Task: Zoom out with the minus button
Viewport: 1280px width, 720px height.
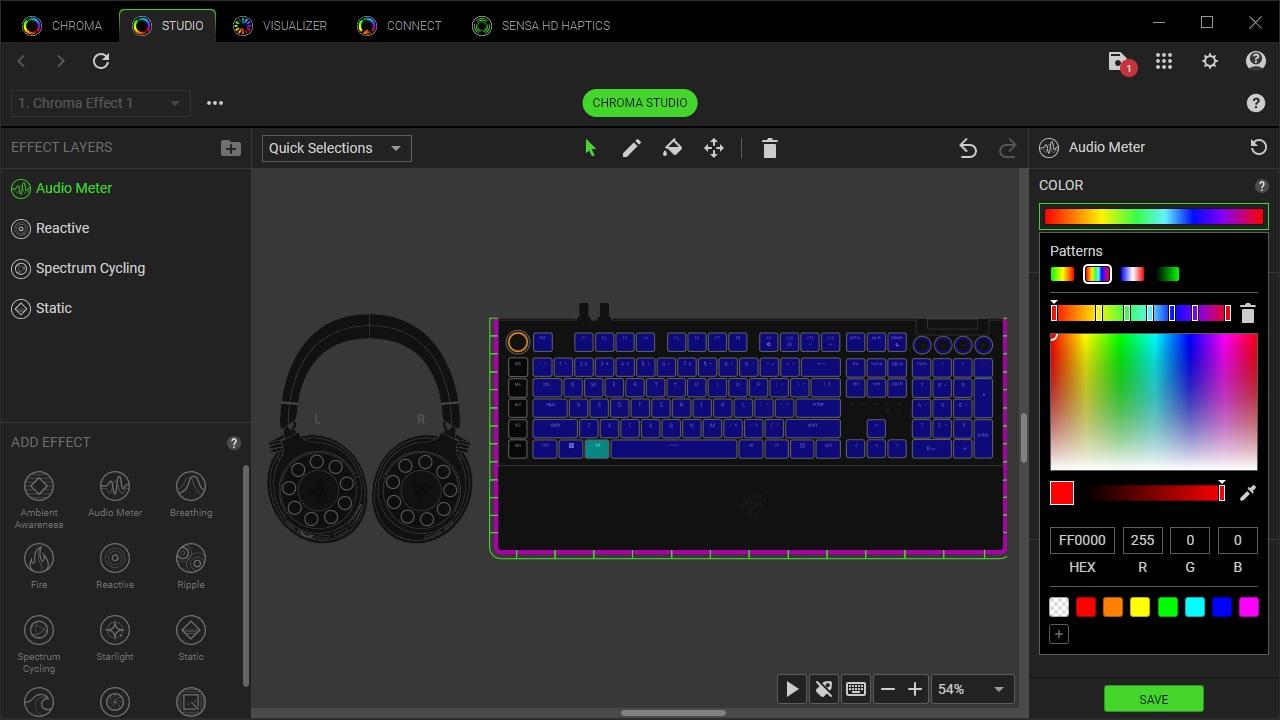Action: pos(887,689)
